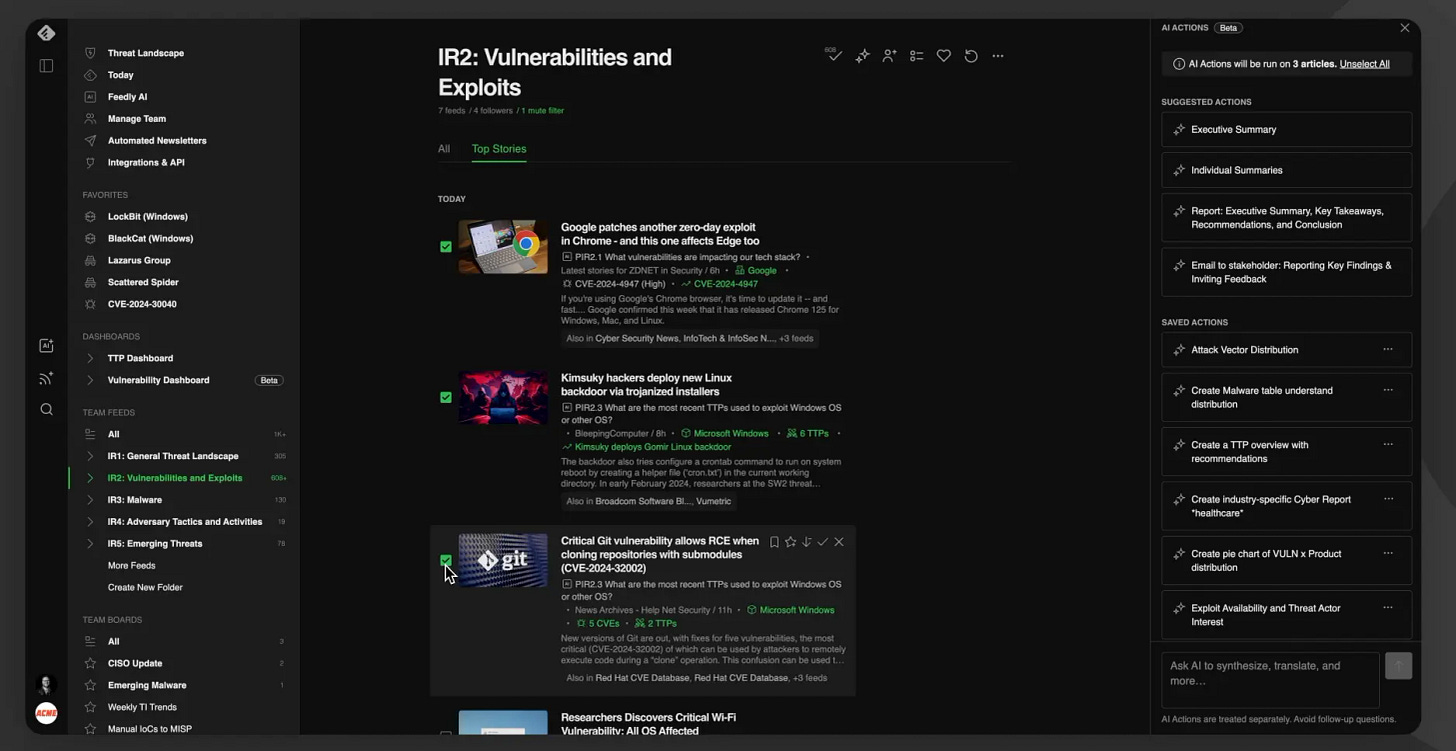Click the Feedly logo icon
The height and width of the screenshot is (751, 1456).
[x=46, y=33]
